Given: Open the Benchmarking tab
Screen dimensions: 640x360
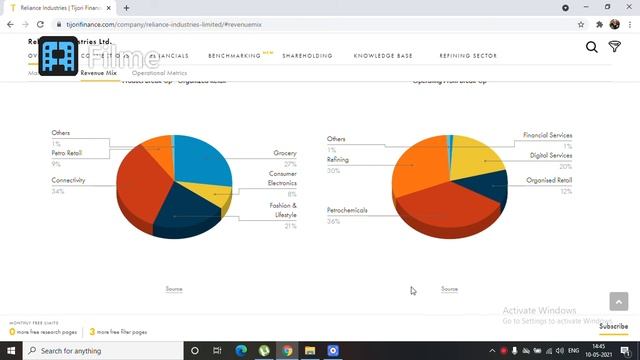Looking at the screenshot, I should point(234,56).
